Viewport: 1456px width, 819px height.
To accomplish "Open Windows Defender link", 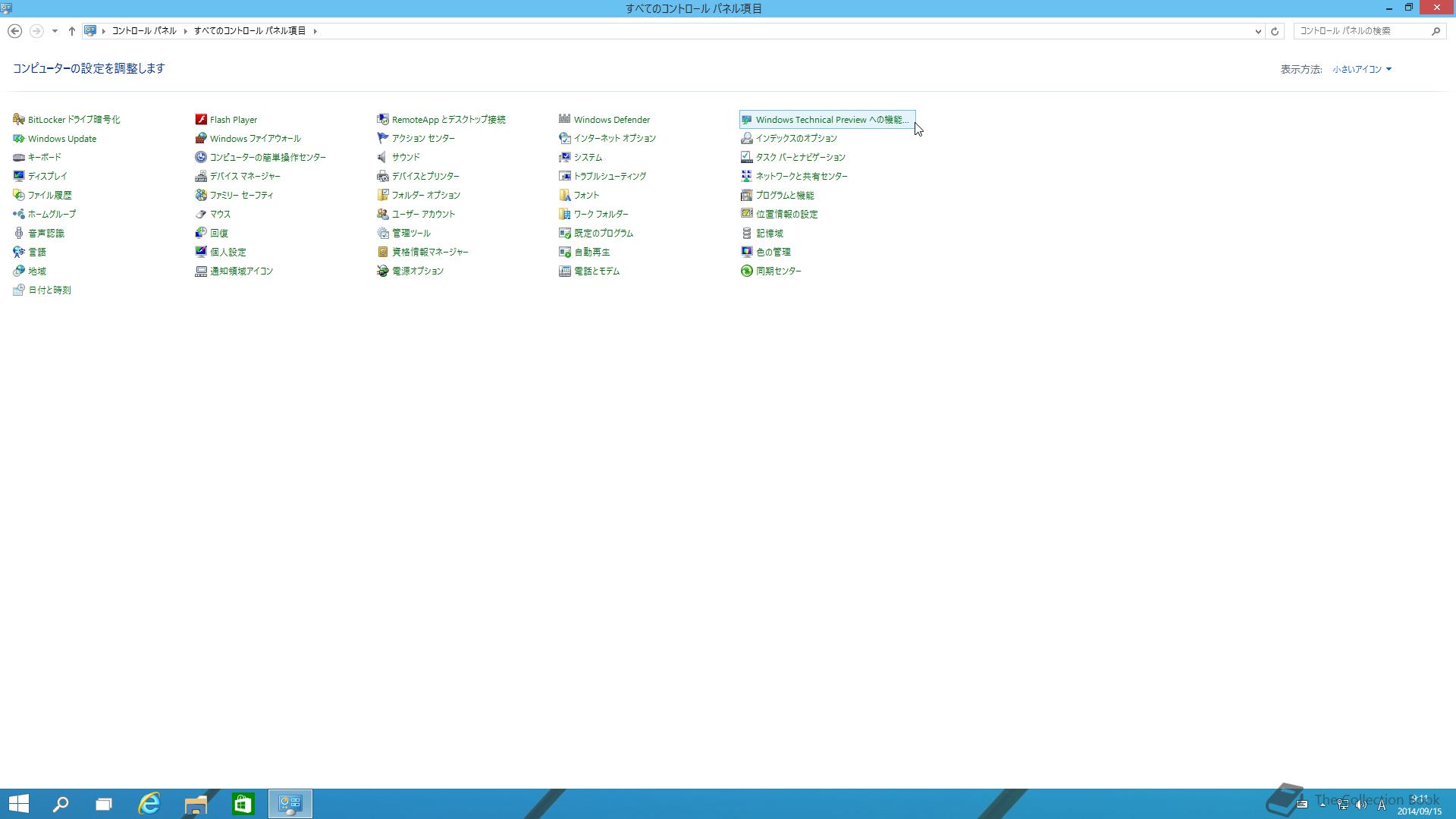I will 611,120.
